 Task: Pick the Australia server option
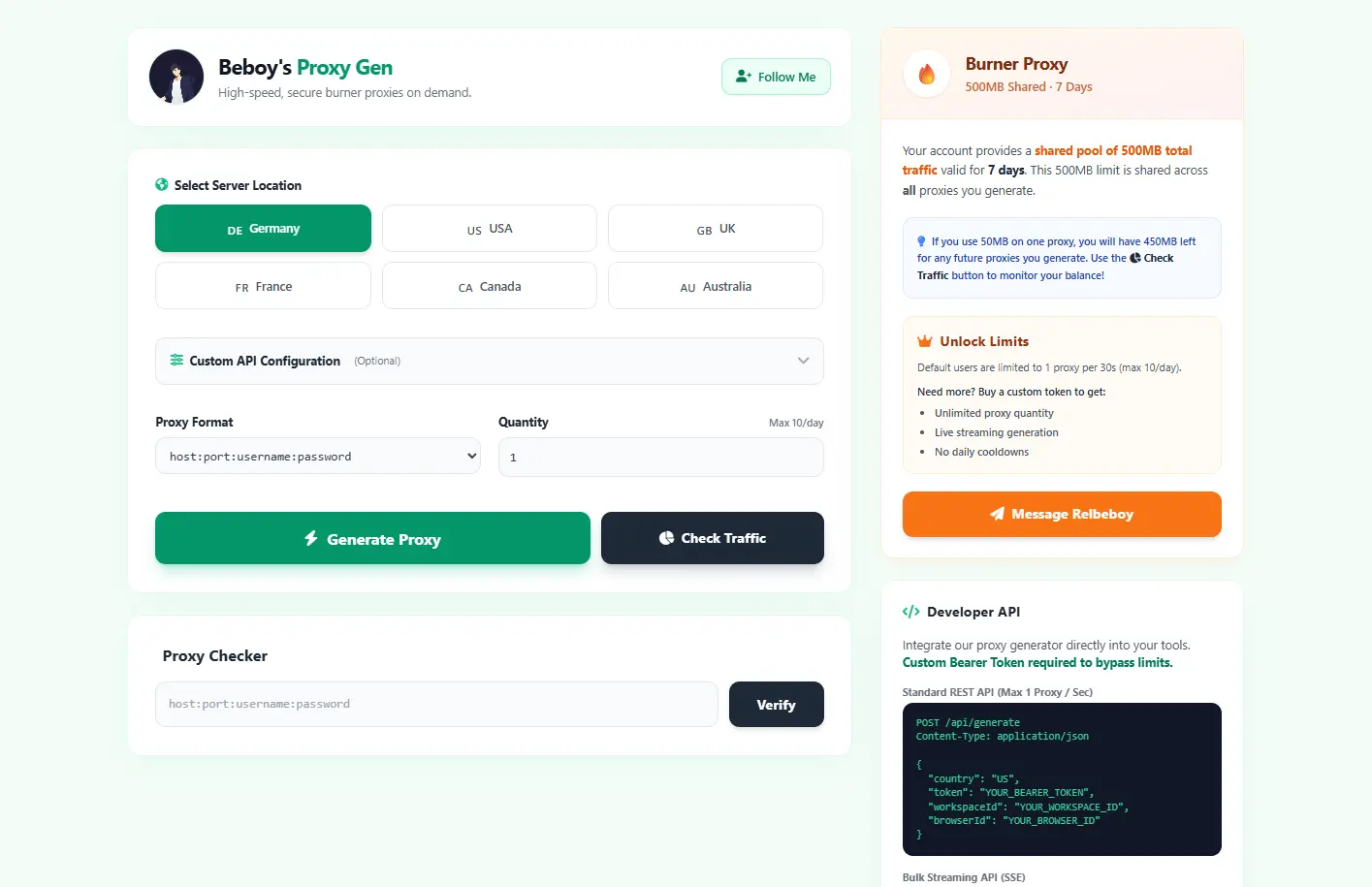pos(716,286)
